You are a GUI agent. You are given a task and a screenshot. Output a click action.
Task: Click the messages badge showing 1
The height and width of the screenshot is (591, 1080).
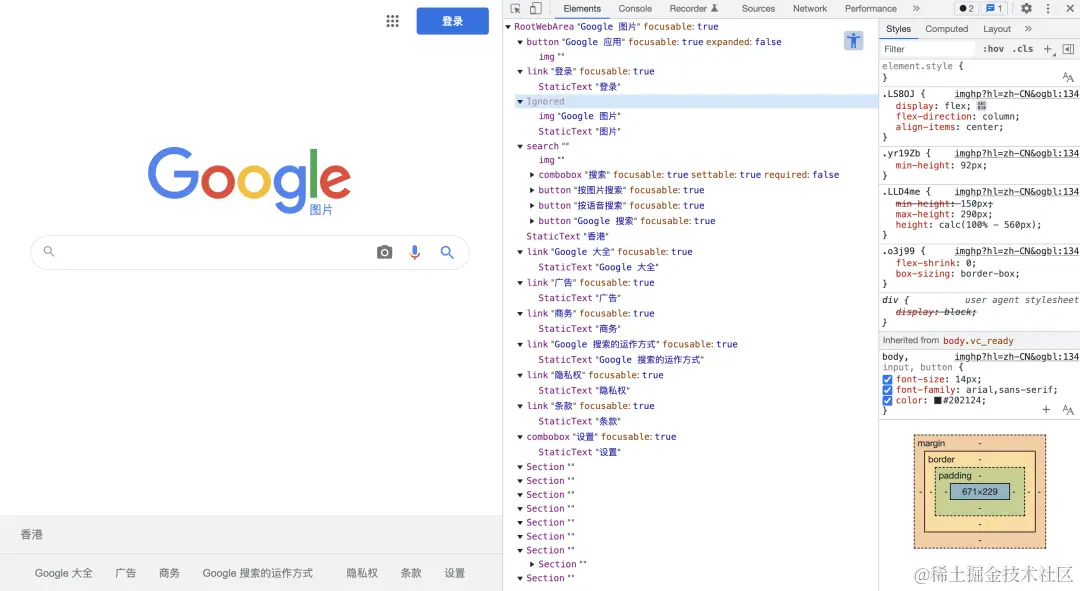[994, 8]
